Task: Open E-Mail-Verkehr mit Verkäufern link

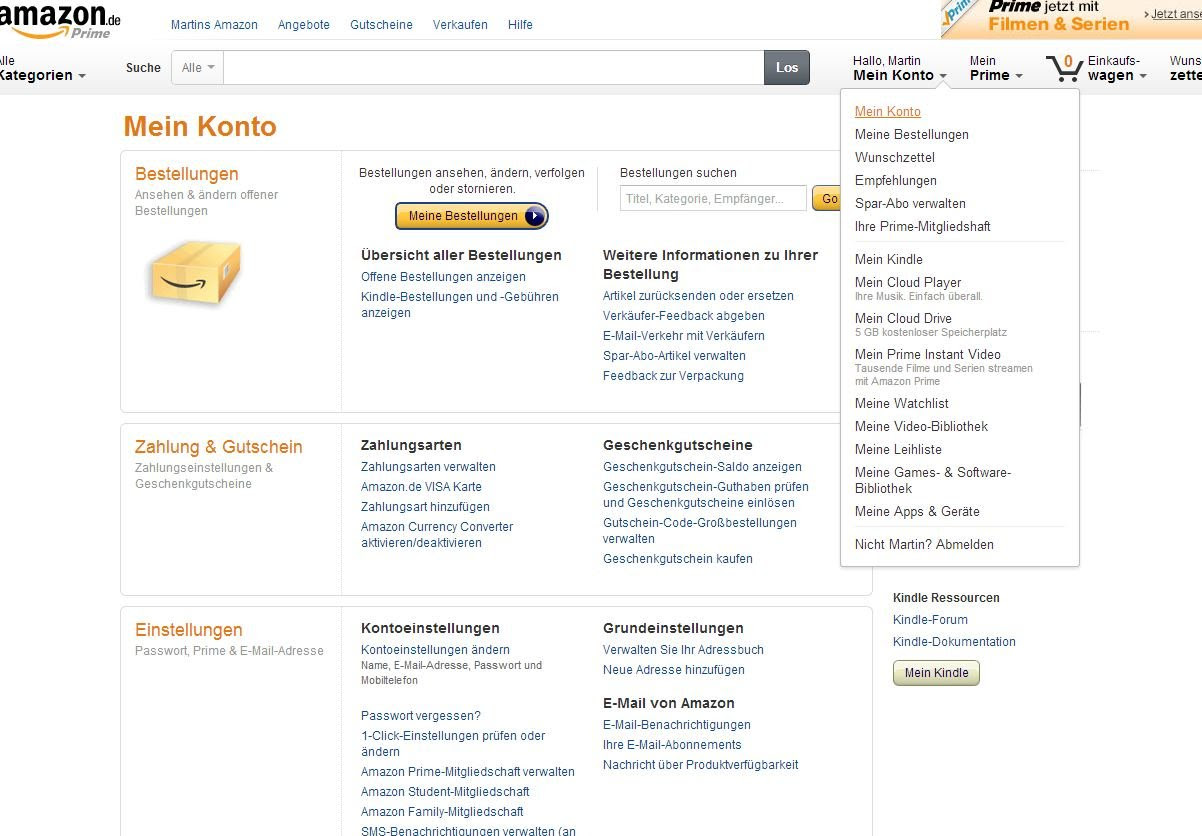Action: coord(684,336)
